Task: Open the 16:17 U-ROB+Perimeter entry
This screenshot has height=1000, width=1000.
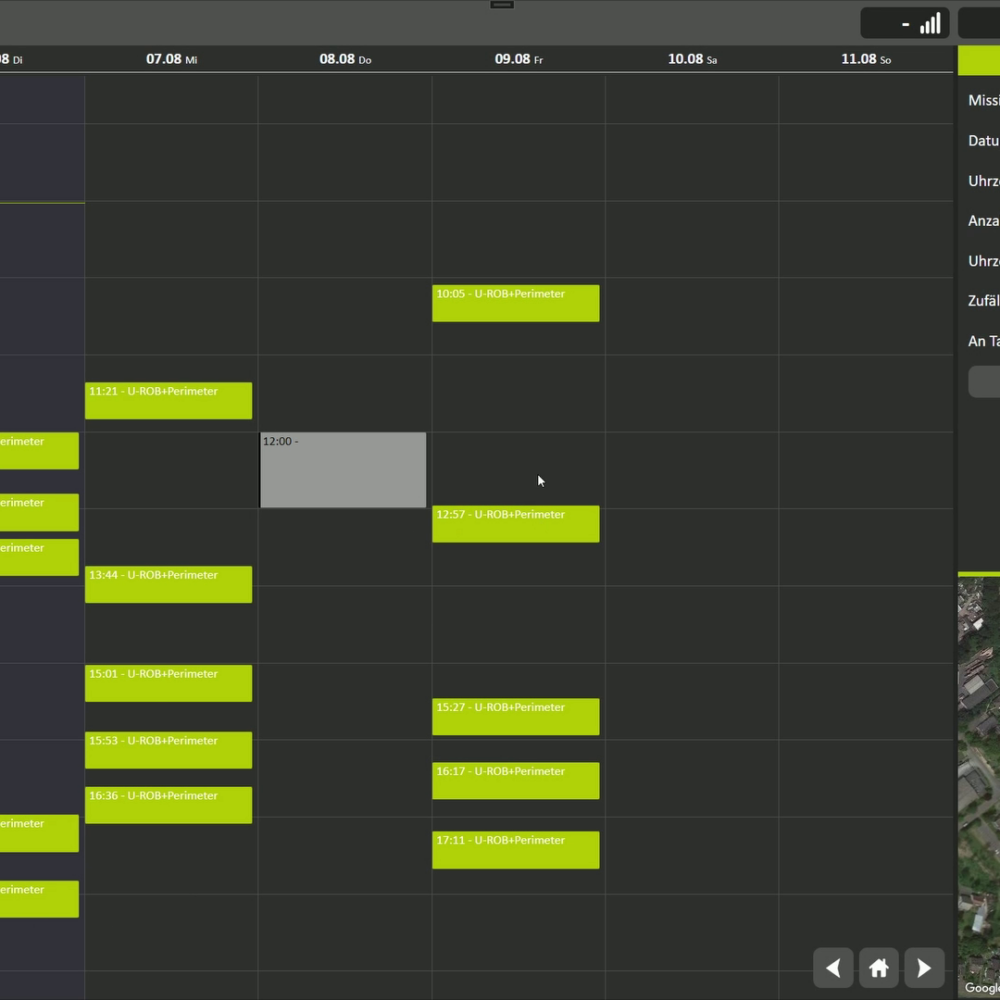Action: (x=516, y=781)
